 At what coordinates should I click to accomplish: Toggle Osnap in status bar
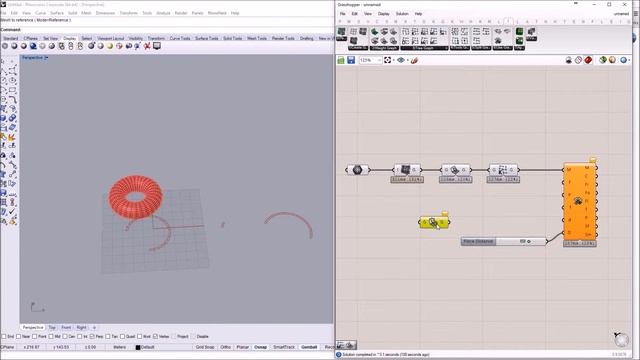260,347
